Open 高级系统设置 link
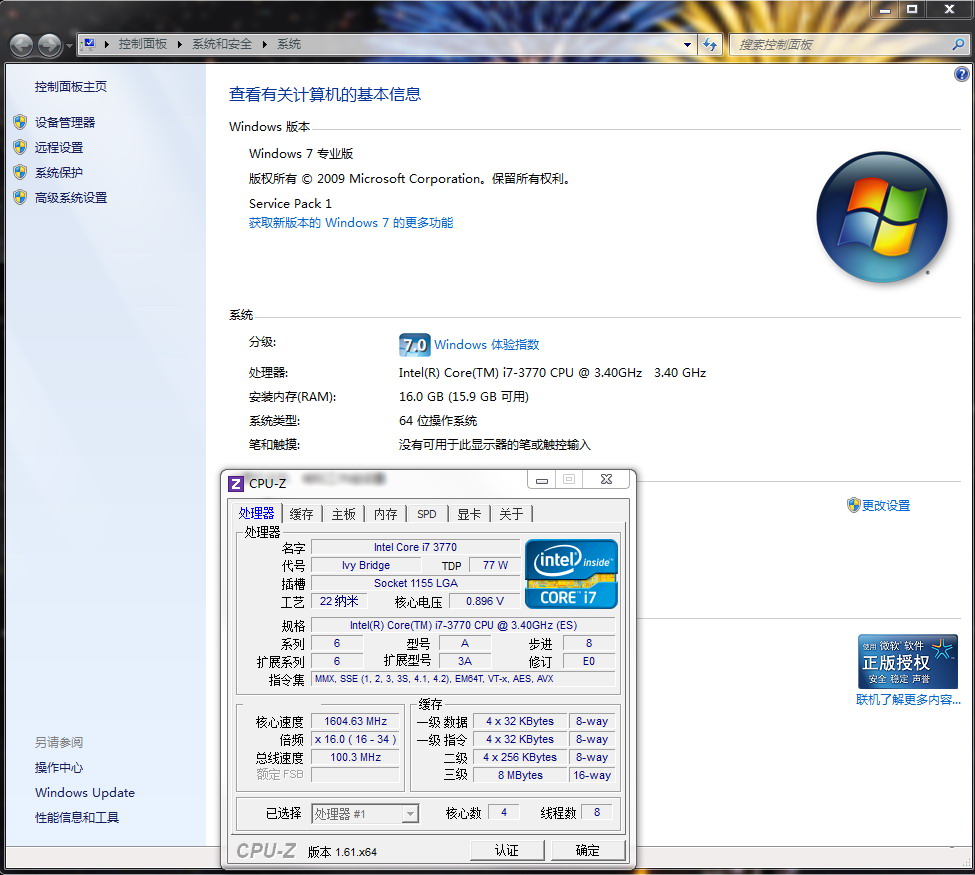Image resolution: width=975 pixels, height=875 pixels. click(x=71, y=198)
